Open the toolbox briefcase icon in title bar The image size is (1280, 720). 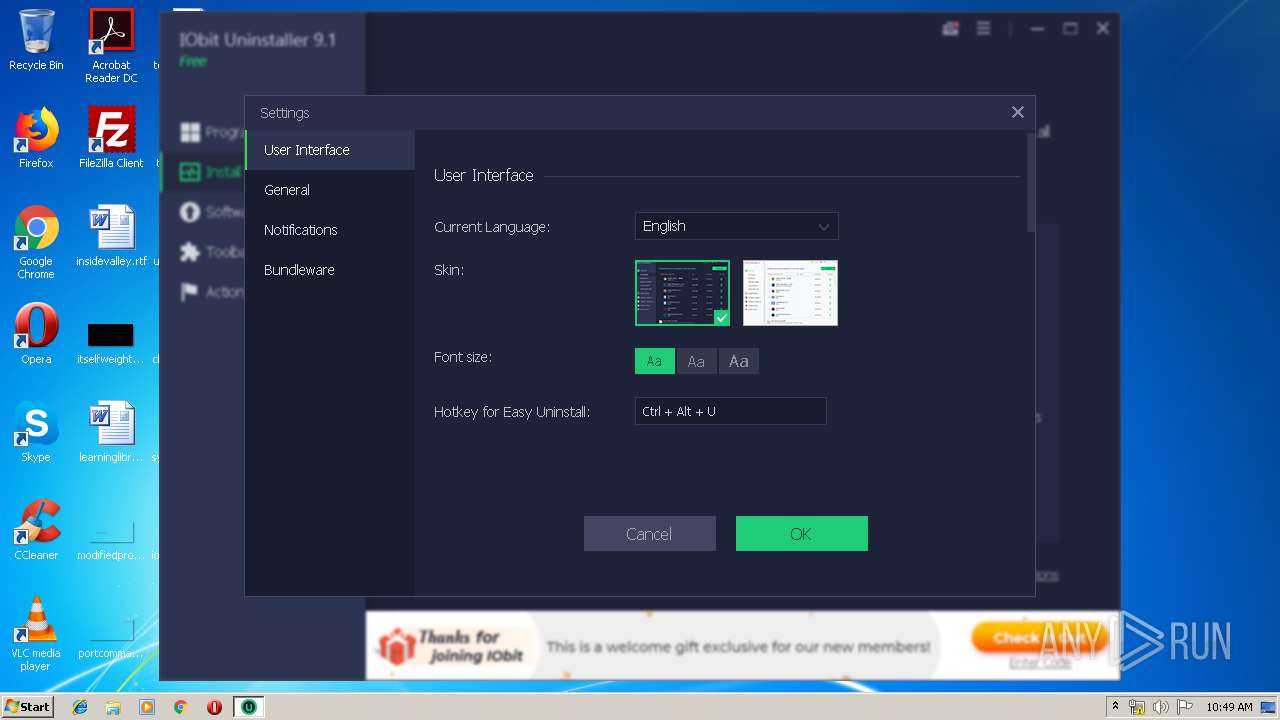(950, 28)
